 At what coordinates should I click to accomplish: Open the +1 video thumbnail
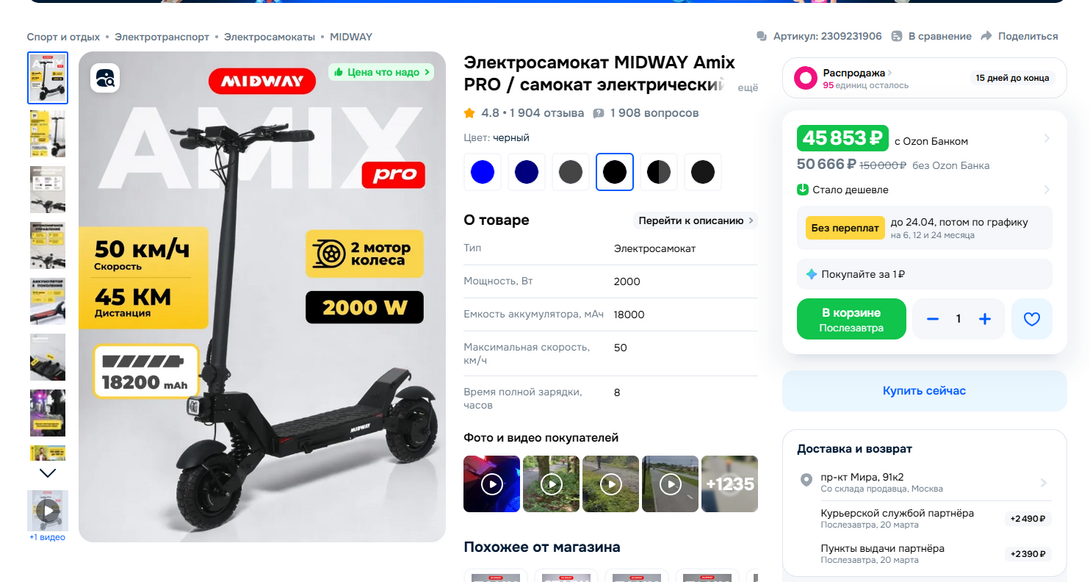[x=48, y=511]
